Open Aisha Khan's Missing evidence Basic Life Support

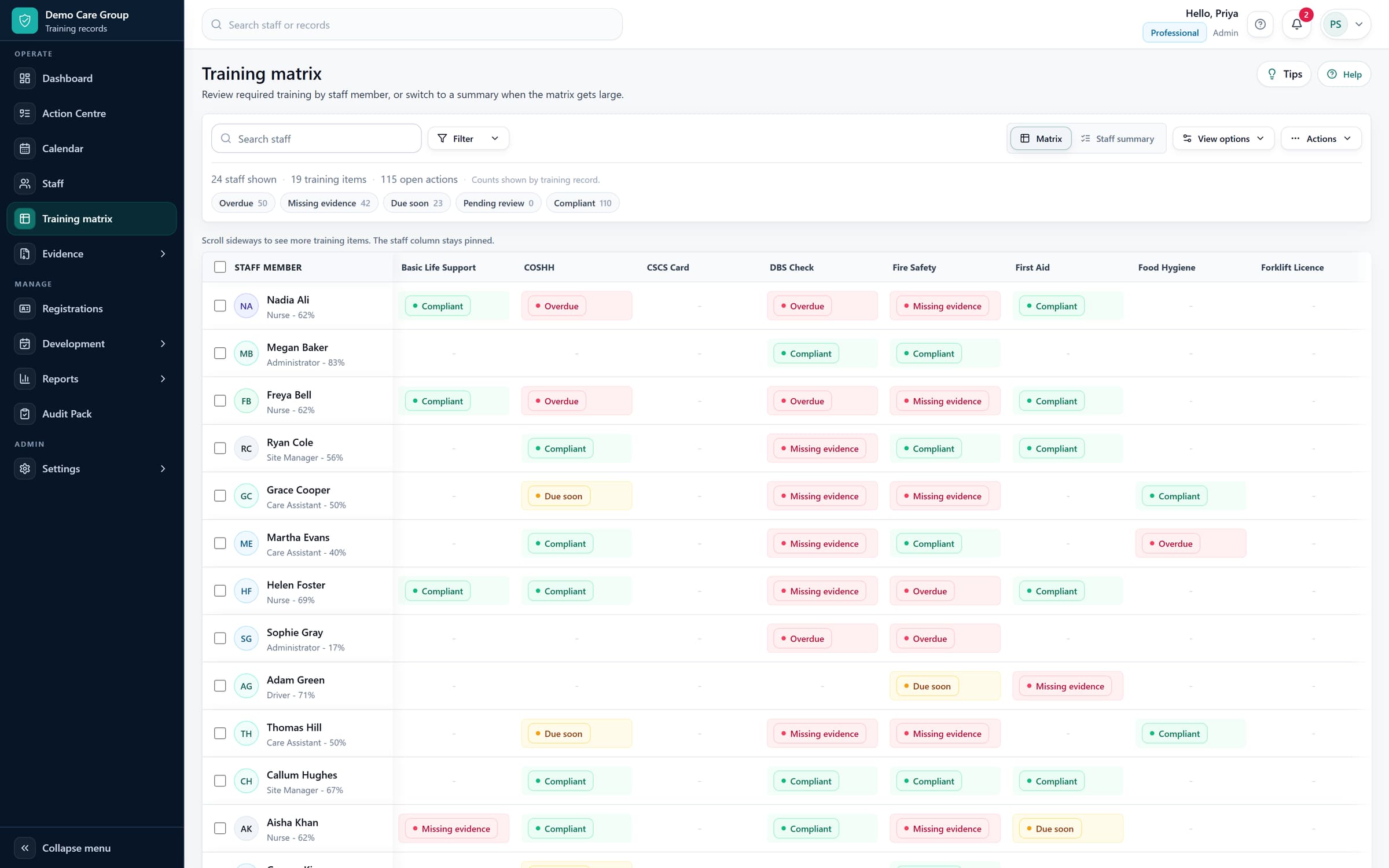coord(451,829)
